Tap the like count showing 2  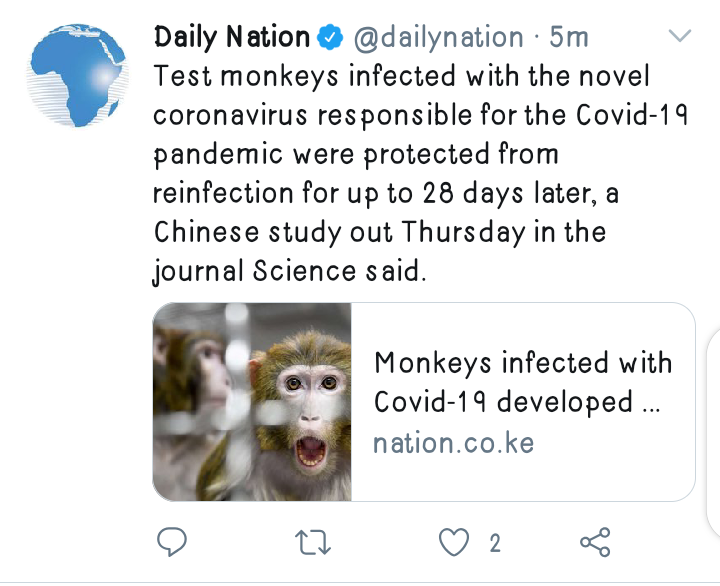(494, 544)
